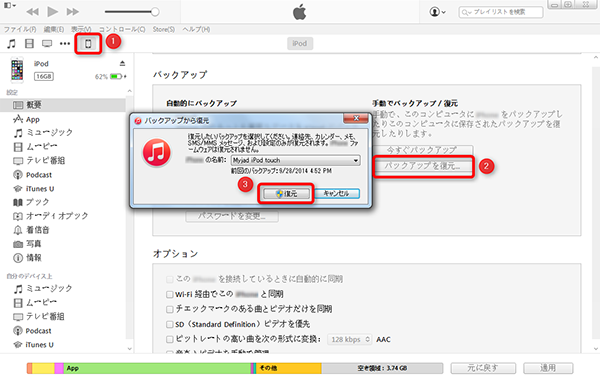Screen dimensions: 600x383
Task: Click the App segment of storage bar
Action: [157, 368]
